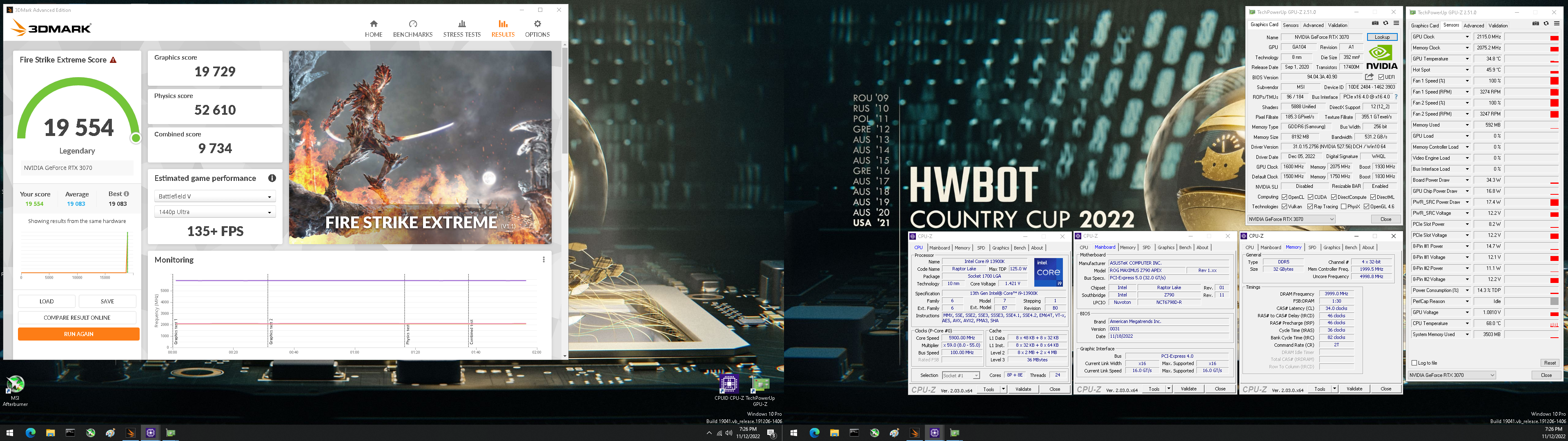The image size is (1568, 441).
Task: Open Advanced tab in GPU-Z Sensors window
Action: tap(1474, 26)
